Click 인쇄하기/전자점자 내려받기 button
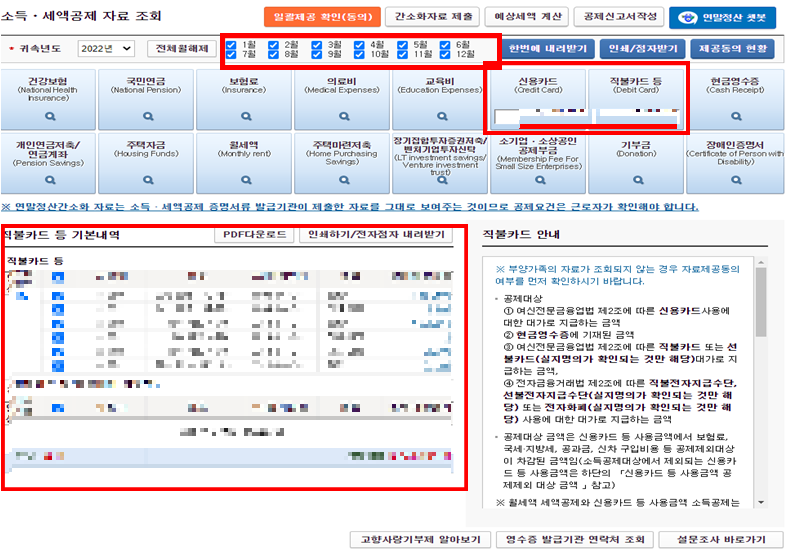 point(376,234)
